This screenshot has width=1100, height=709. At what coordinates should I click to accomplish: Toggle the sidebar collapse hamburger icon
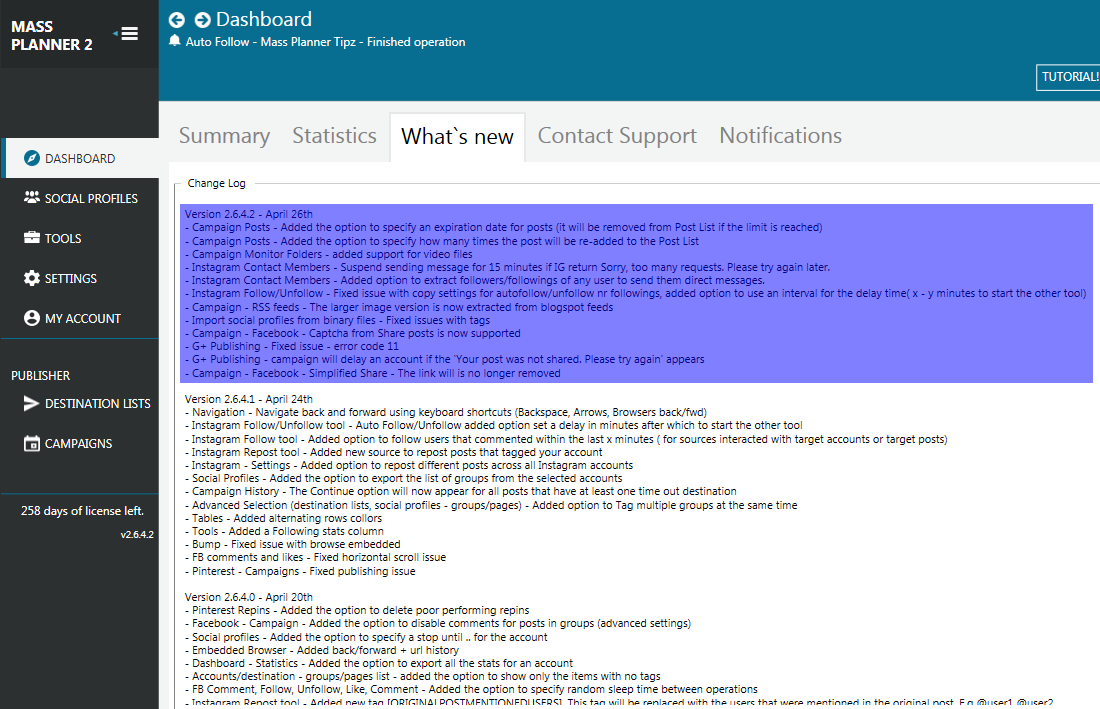pos(127,34)
